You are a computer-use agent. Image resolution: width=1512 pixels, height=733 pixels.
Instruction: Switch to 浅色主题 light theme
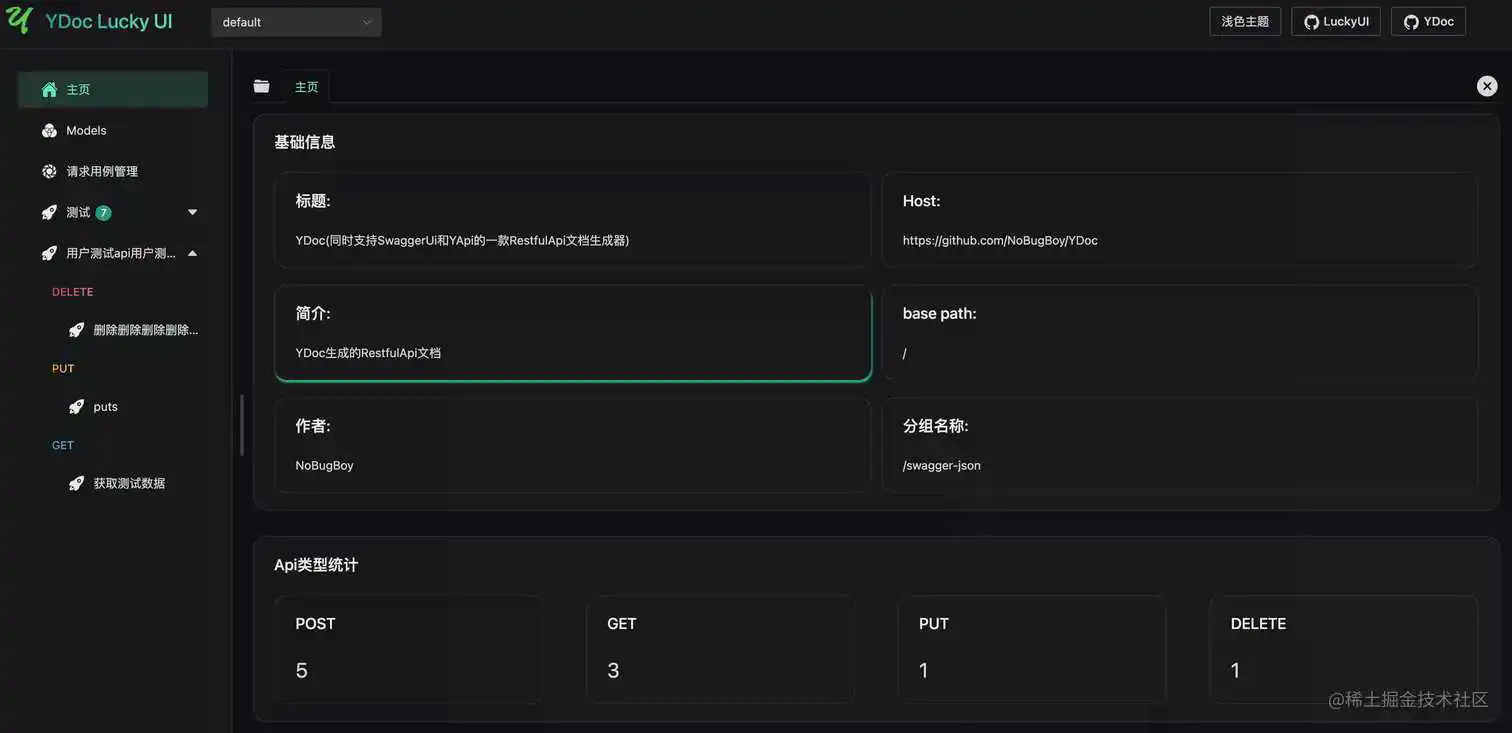point(1245,21)
